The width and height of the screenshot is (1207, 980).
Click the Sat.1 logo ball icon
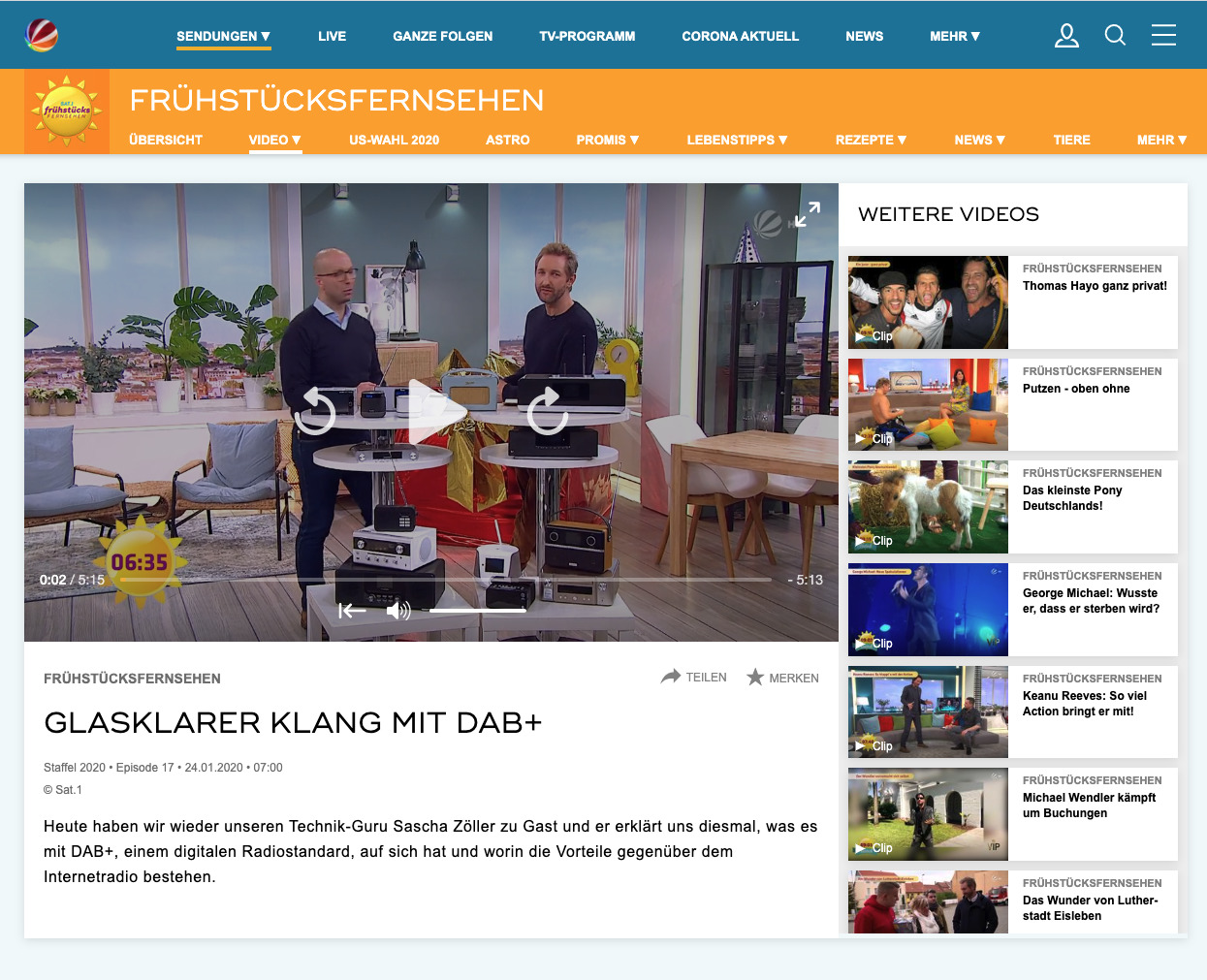42,35
